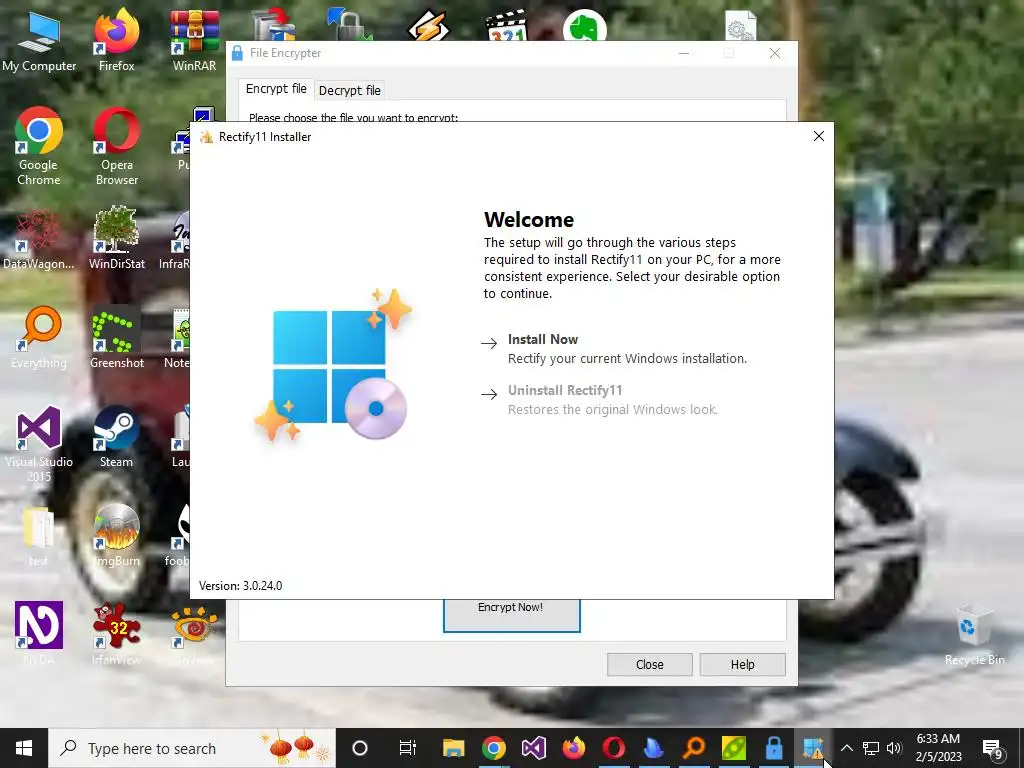This screenshot has height=768, width=1024.
Task: Switch to Encrypt file tab in File Encrypter
Action: pos(276,89)
